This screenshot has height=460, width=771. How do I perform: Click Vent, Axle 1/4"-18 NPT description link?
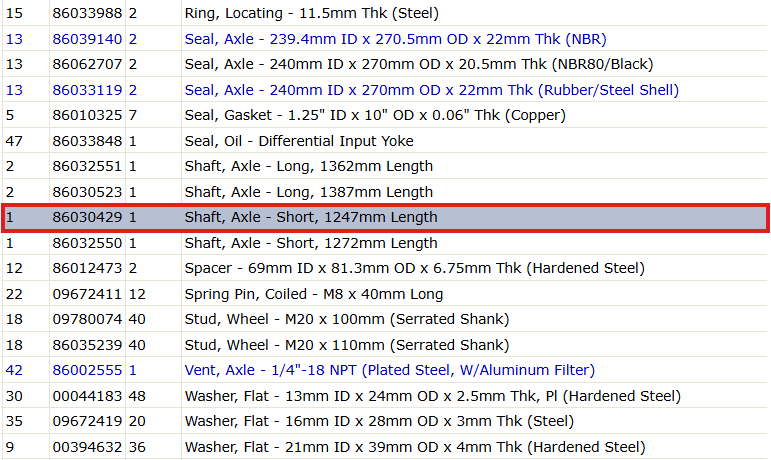pyautogui.click(x=389, y=370)
